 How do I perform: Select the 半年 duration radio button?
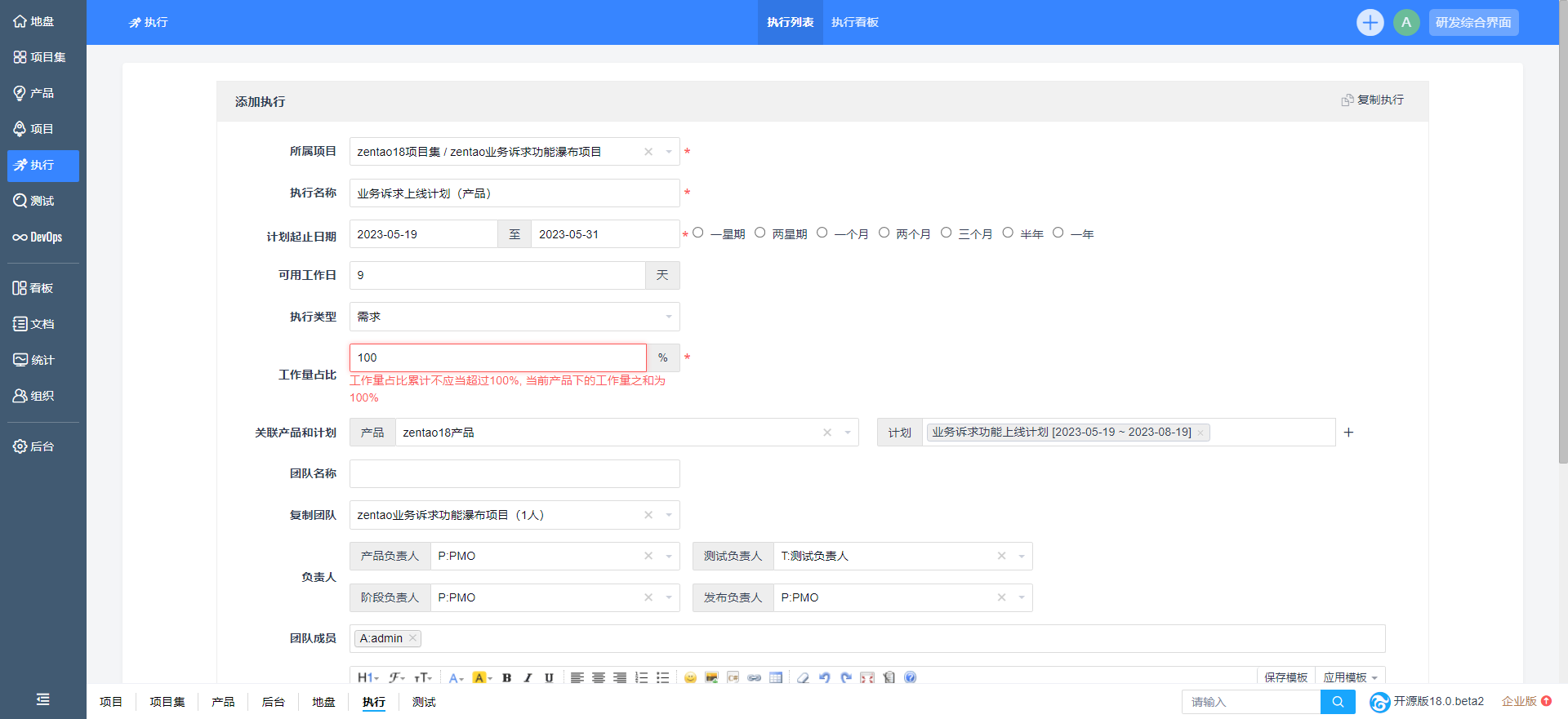click(x=1008, y=233)
